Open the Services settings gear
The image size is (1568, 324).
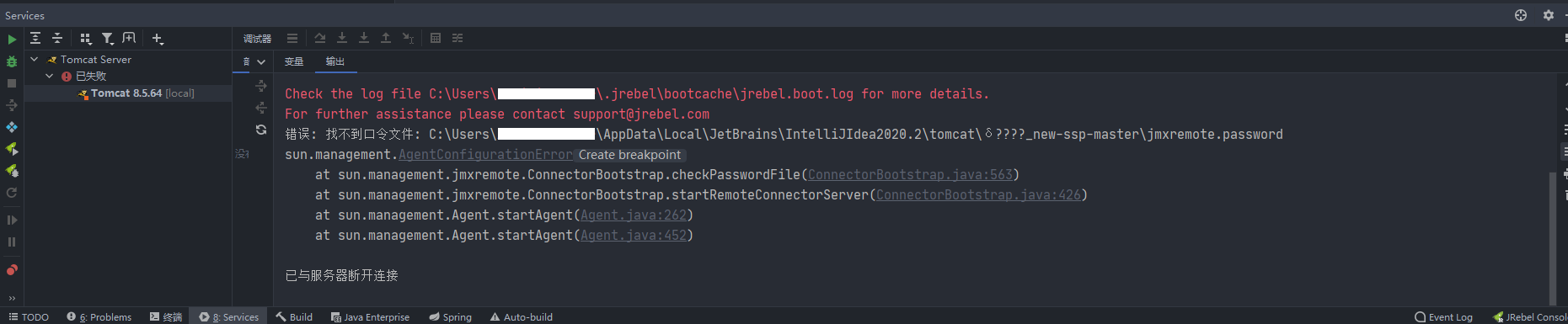[x=1548, y=15]
